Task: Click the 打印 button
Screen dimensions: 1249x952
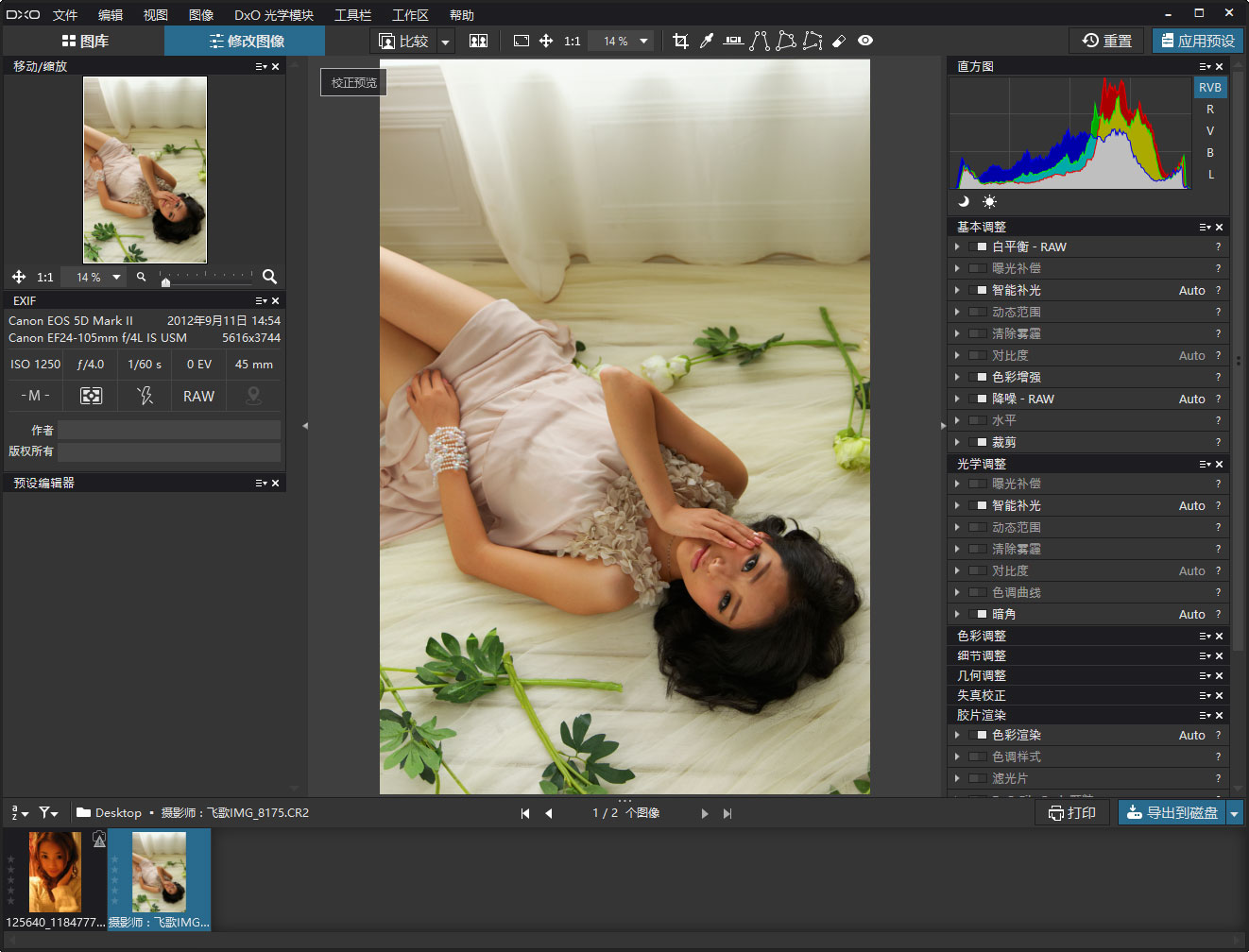Action: pos(1072,813)
